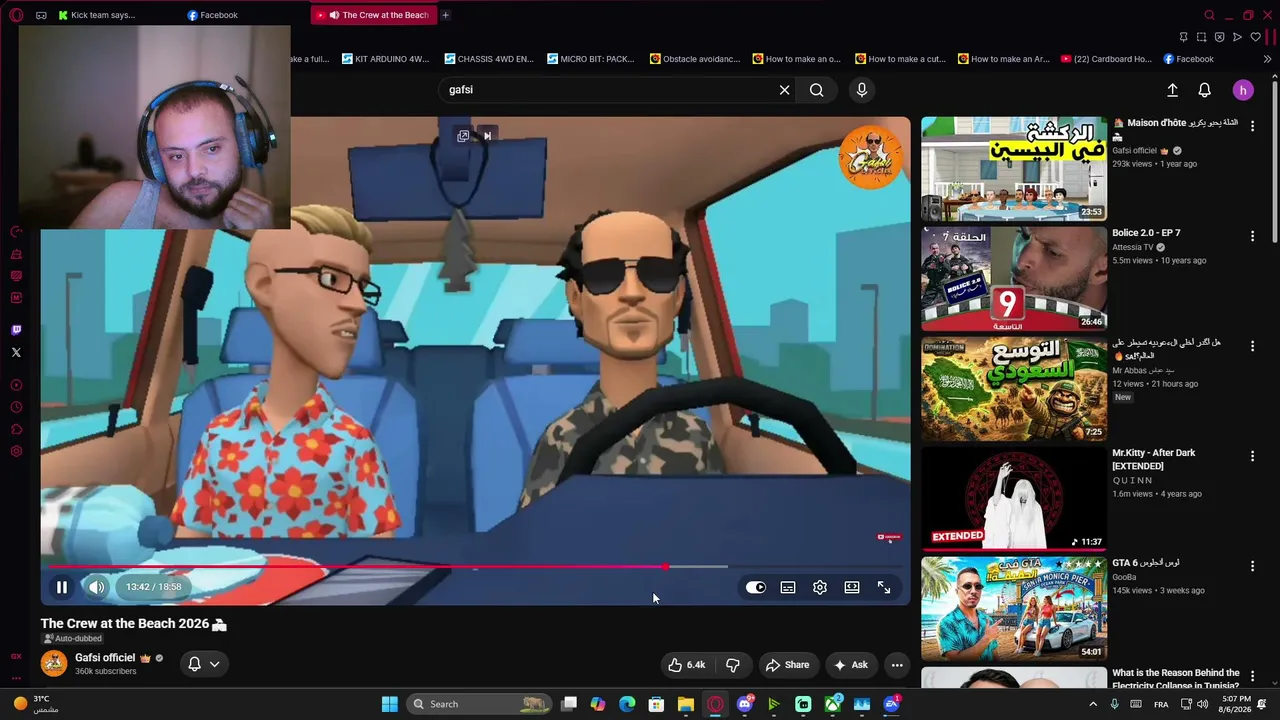The height and width of the screenshot is (720, 1280).
Task: Switch the FRA input language
Action: coord(1161,704)
